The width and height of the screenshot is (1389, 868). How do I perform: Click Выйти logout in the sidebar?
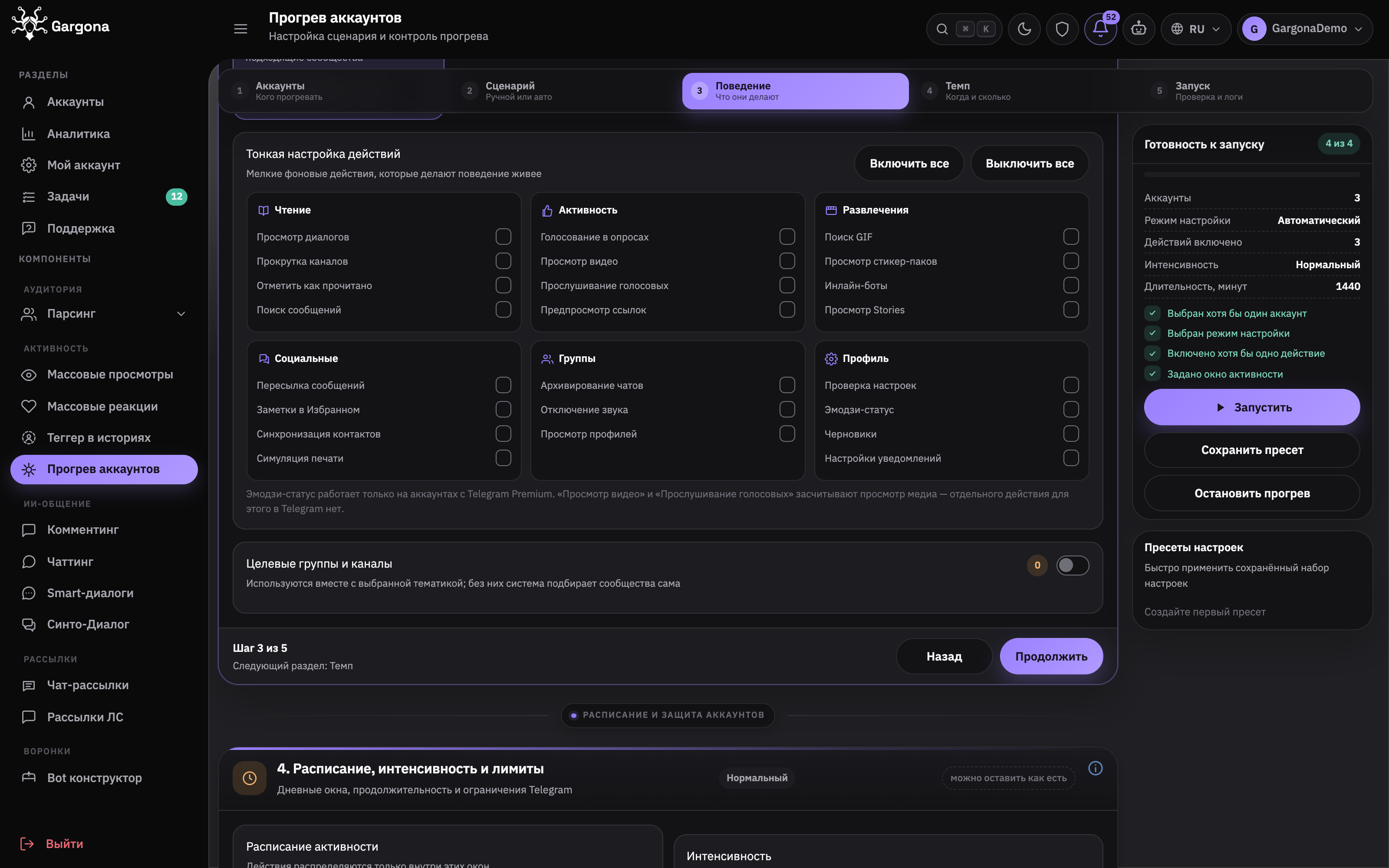tap(52, 843)
